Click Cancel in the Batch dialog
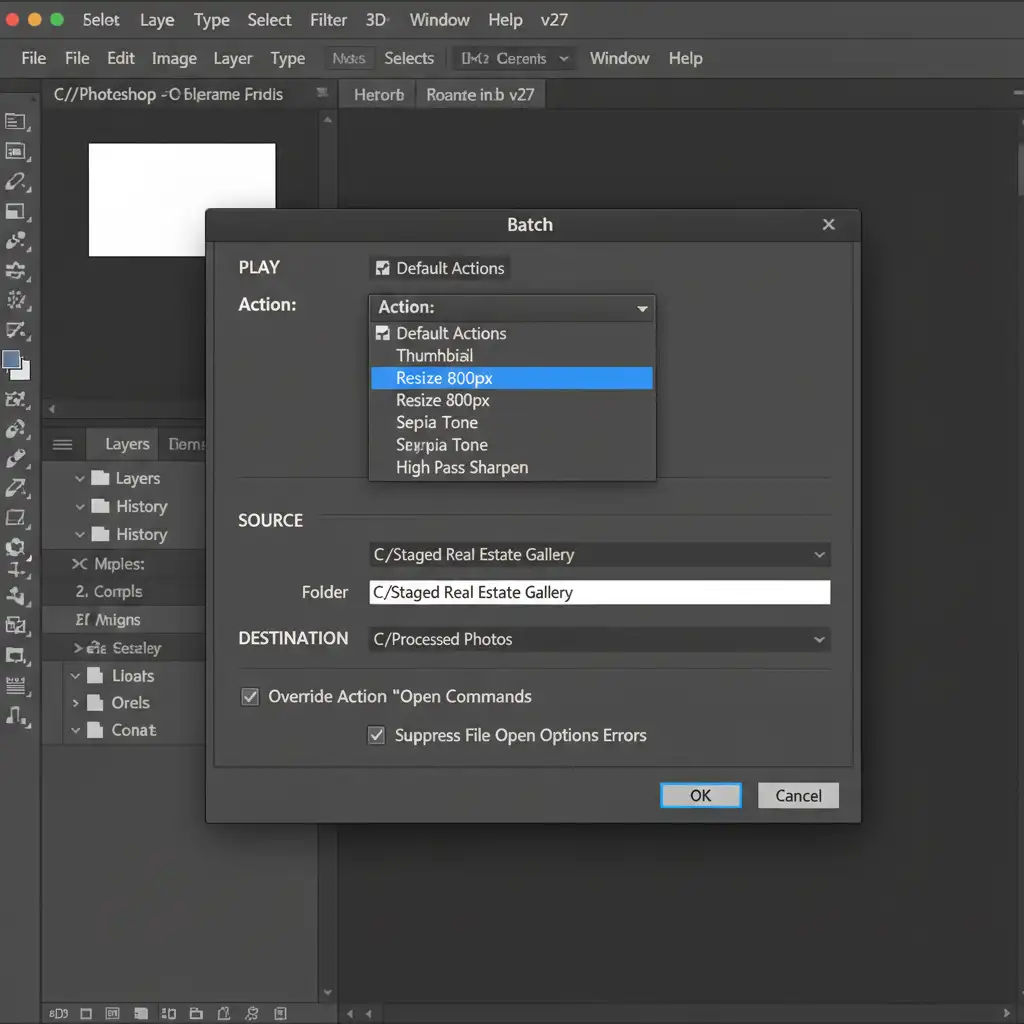The width and height of the screenshot is (1024, 1024). pos(798,796)
